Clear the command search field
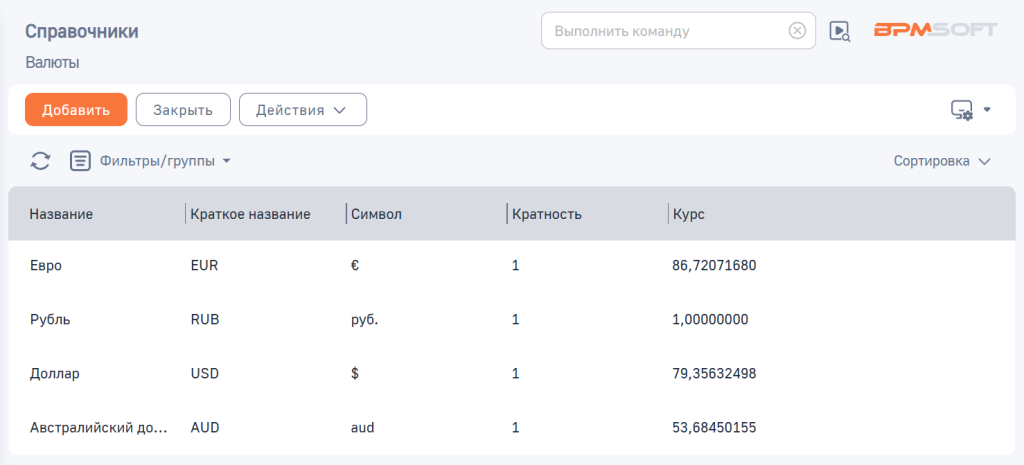The width and height of the screenshot is (1024, 465). [x=797, y=31]
